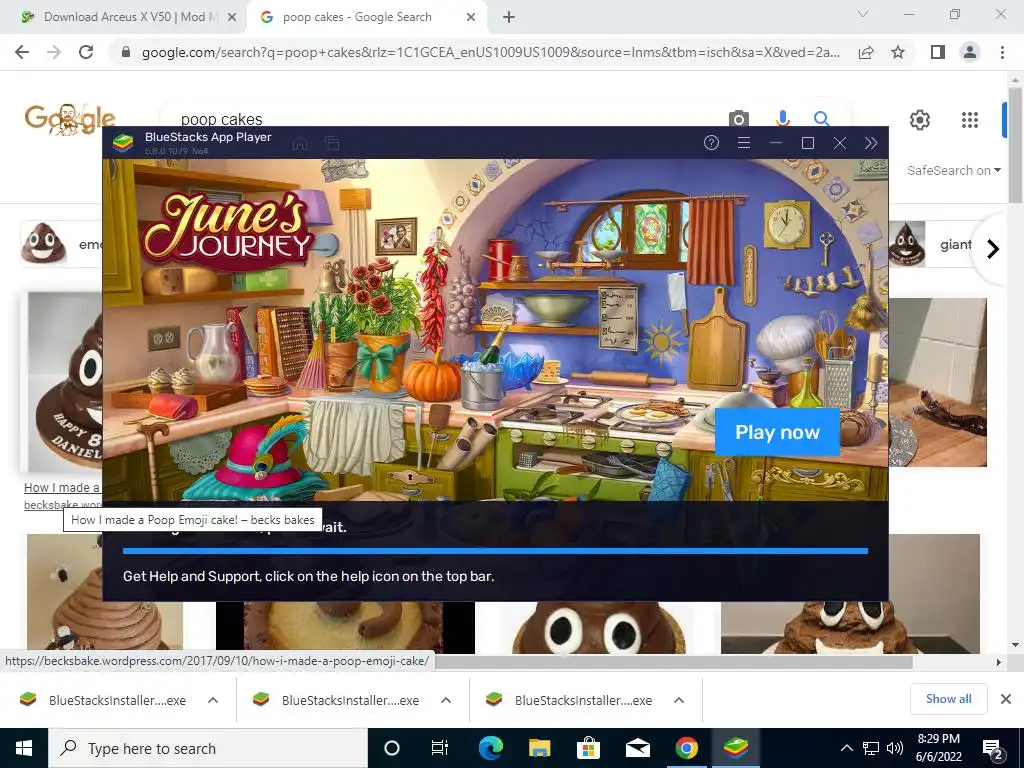Screen dimensions: 1024x768
Task: Open Task View on taskbar
Action: [440, 748]
